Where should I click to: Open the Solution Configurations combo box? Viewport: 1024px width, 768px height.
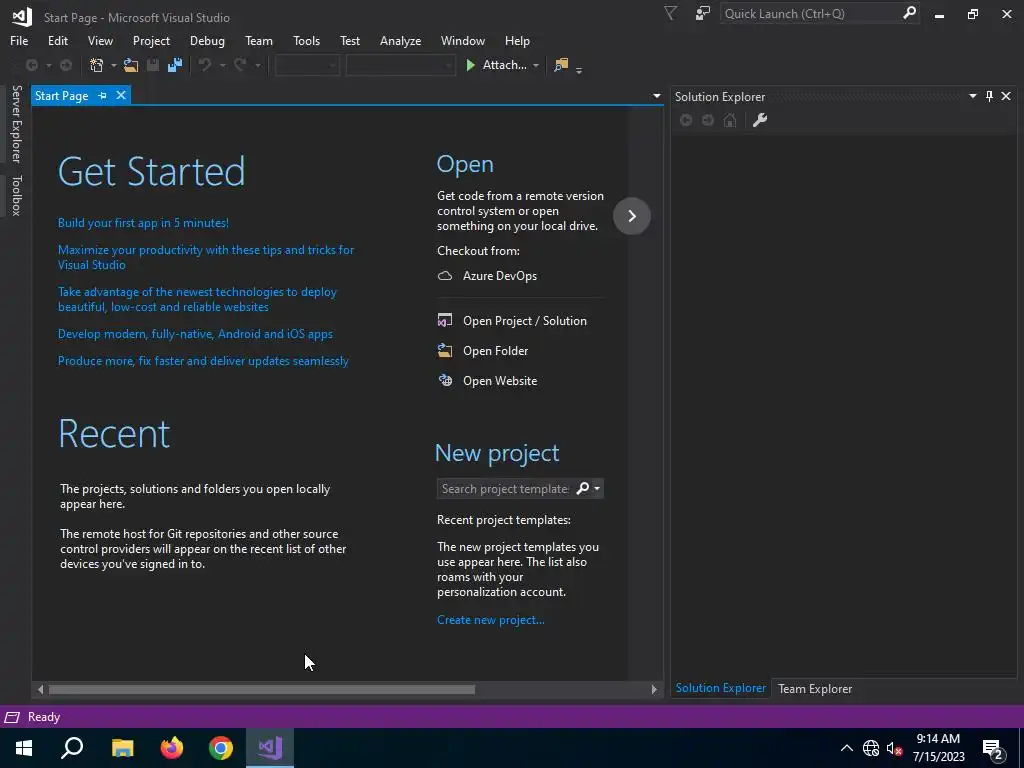pyautogui.click(x=307, y=65)
